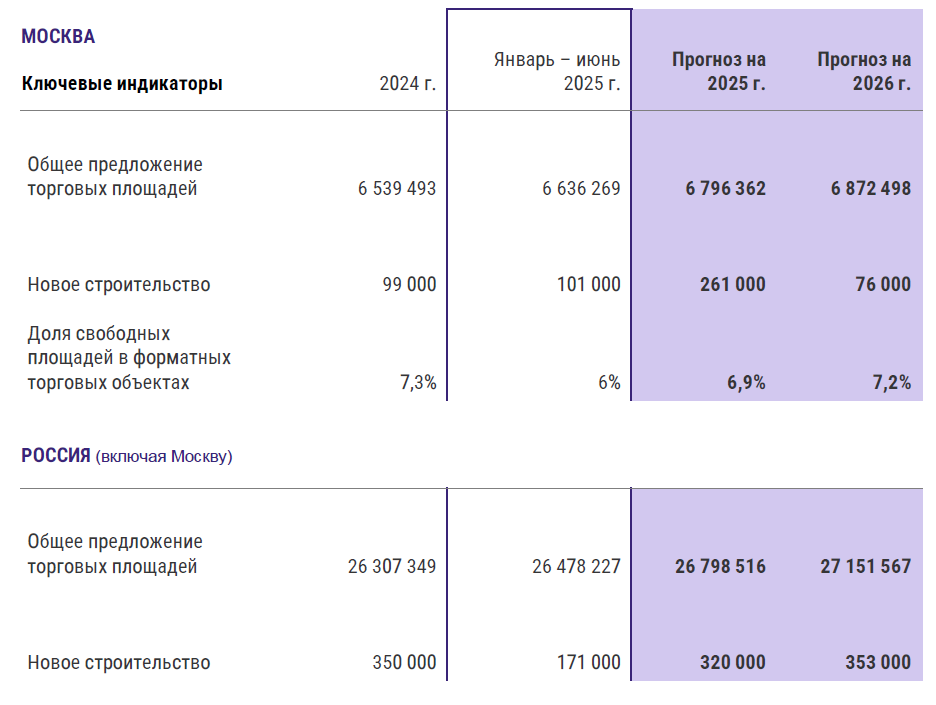
Task: Select the Russia value 26 307 349
Action: (x=392, y=566)
